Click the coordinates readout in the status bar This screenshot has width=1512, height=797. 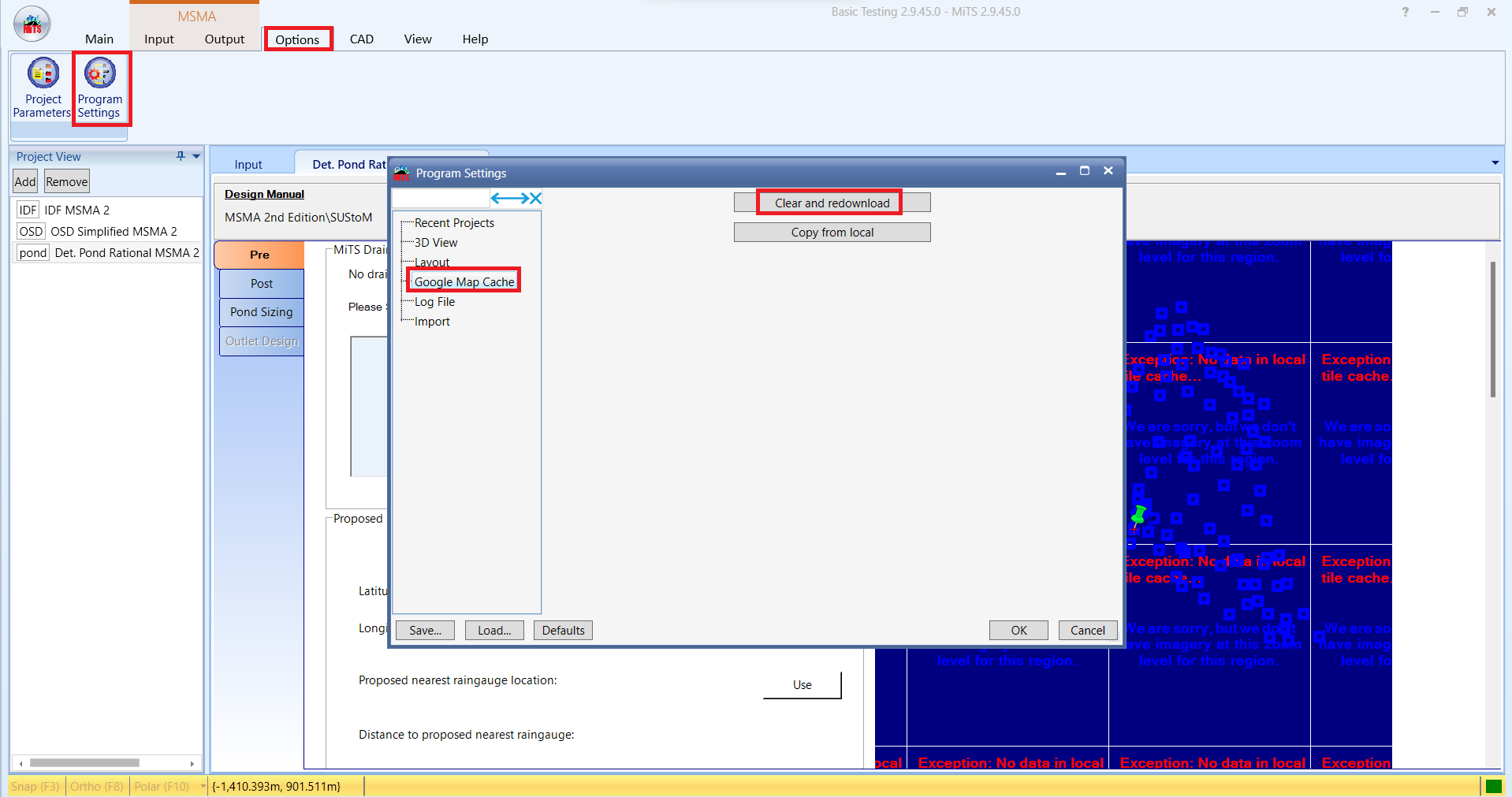pos(277,786)
